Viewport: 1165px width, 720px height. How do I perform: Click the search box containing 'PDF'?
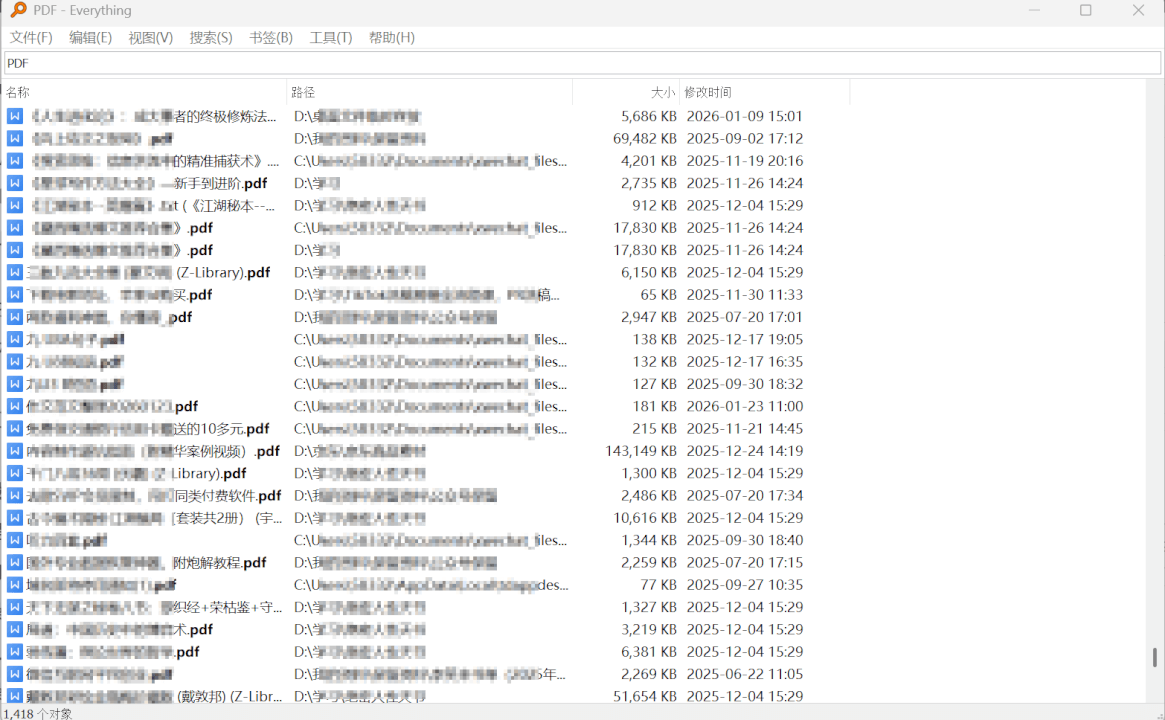coord(580,63)
